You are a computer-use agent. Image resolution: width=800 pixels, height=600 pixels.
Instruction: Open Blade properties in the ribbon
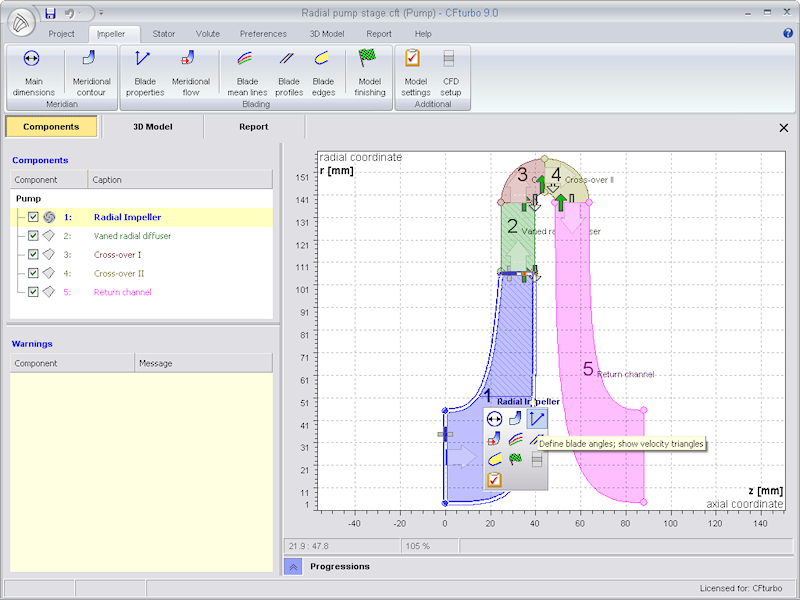tap(145, 73)
